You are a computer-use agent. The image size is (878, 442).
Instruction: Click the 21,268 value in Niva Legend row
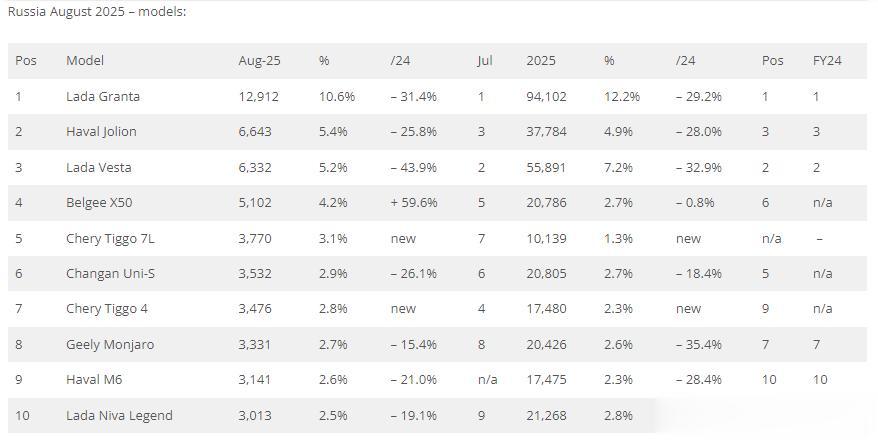point(546,415)
